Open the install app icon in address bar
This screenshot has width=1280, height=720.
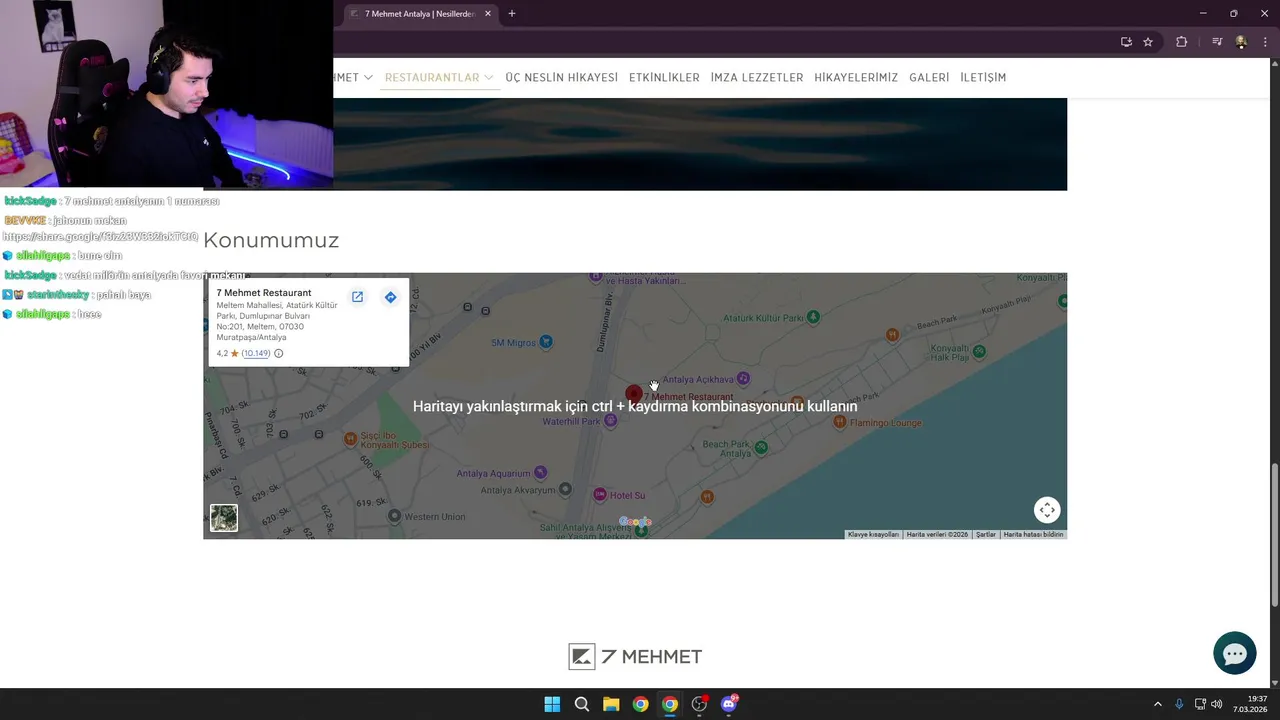(1126, 42)
